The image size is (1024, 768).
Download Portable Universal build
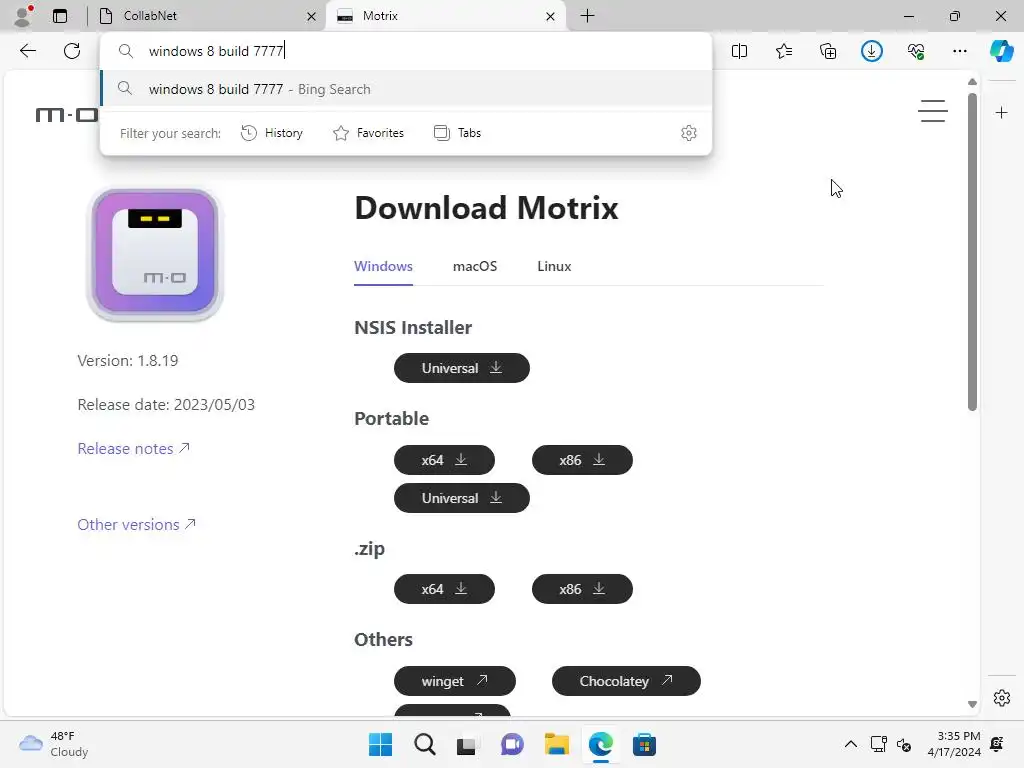(x=462, y=498)
